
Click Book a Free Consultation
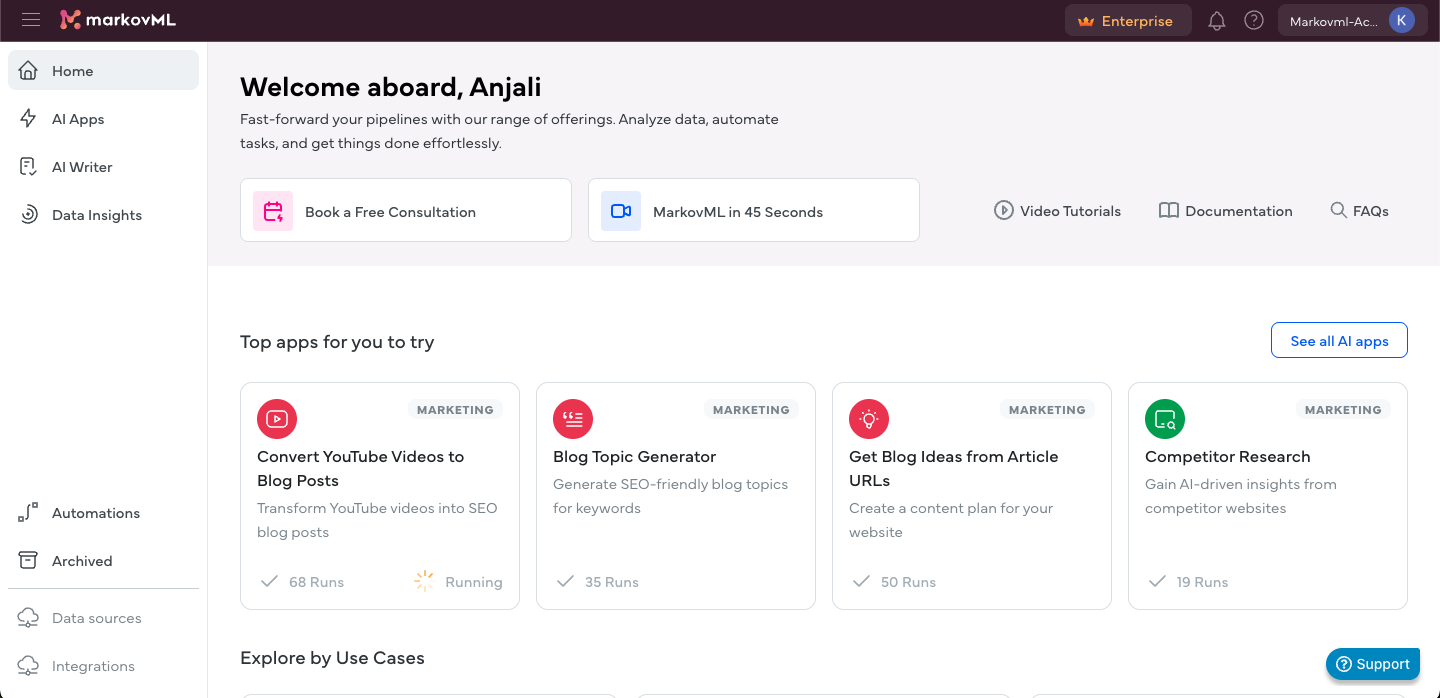pos(406,211)
